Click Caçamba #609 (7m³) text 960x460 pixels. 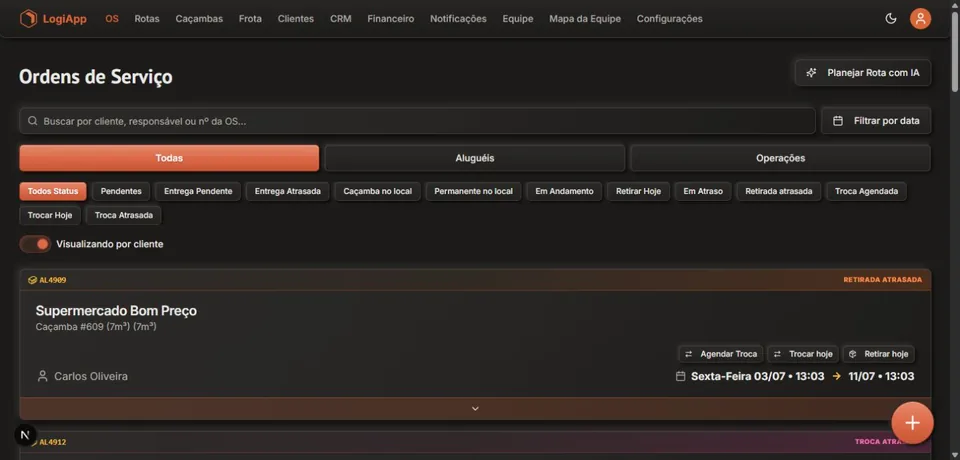[x=96, y=327]
